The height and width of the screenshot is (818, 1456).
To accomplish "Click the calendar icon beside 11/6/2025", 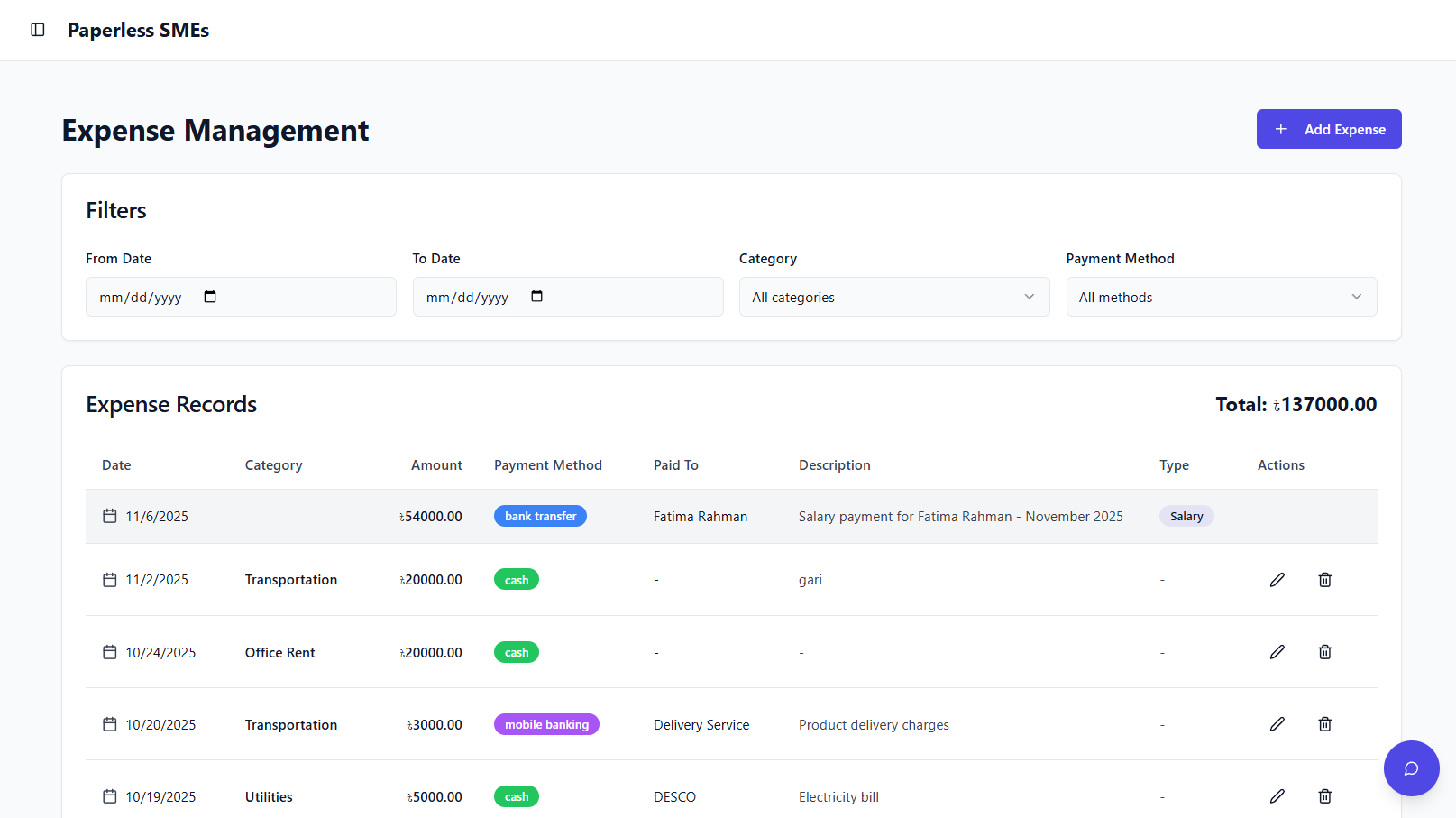I will pos(109,516).
